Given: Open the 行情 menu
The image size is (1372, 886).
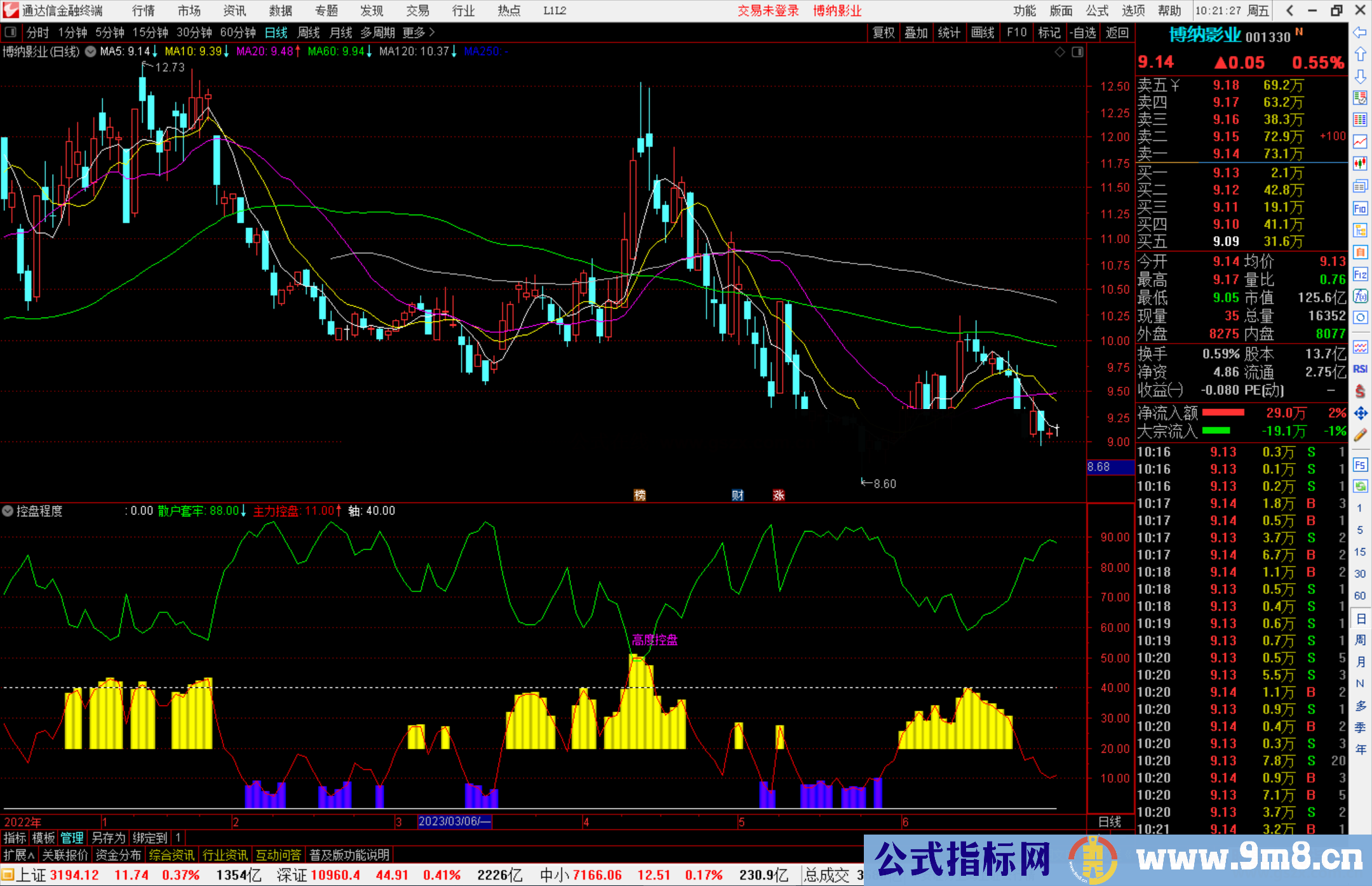Looking at the screenshot, I should [x=144, y=11].
